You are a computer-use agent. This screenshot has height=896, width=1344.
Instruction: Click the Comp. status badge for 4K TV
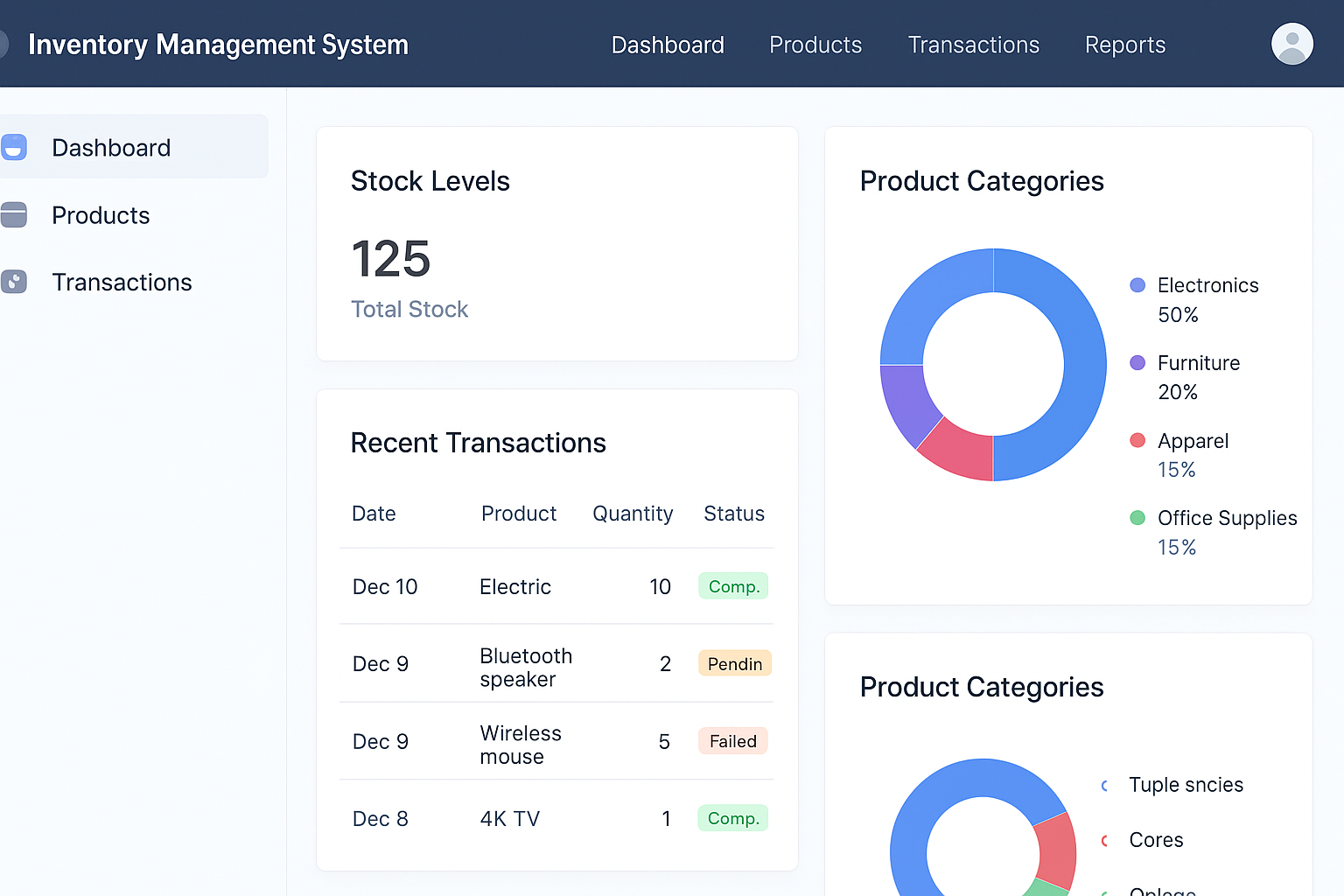click(732, 818)
